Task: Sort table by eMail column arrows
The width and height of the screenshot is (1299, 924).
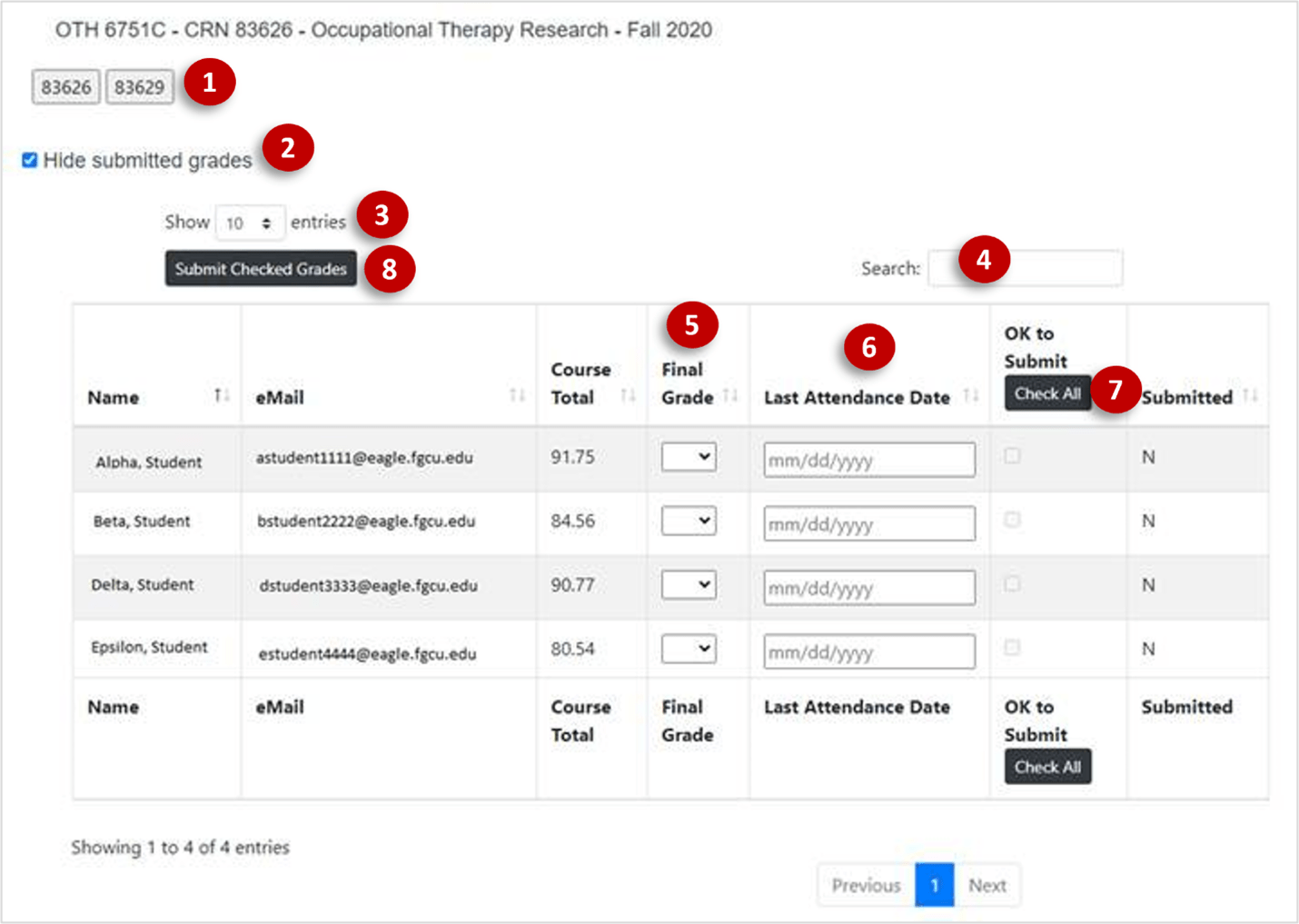Action: pos(518,395)
